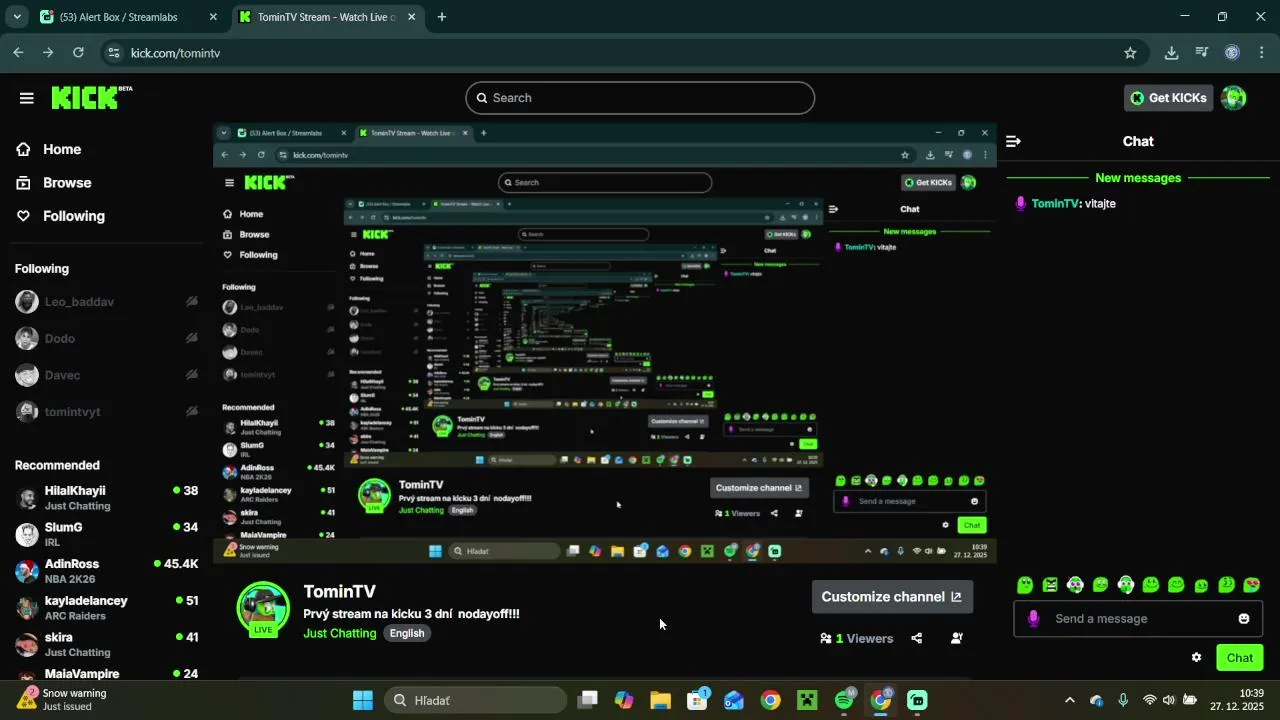The image size is (1280, 720).
Task: Open Spotify from the taskbar
Action: [x=844, y=700]
